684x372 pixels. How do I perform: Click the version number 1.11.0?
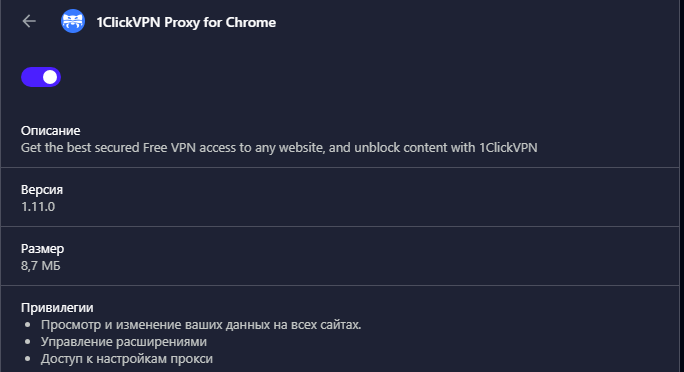tap(38, 207)
